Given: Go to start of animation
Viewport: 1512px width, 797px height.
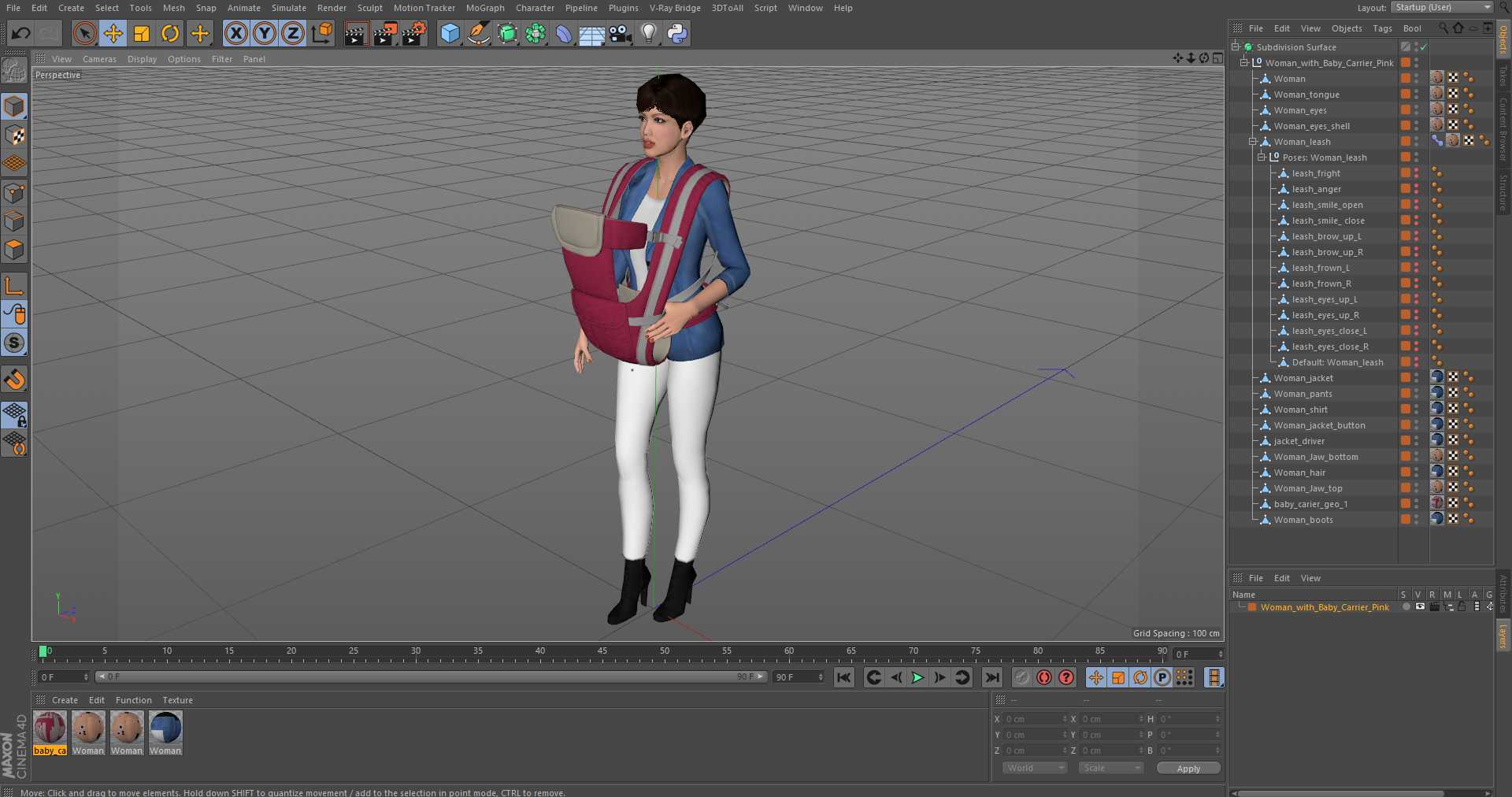Looking at the screenshot, I should point(844,677).
